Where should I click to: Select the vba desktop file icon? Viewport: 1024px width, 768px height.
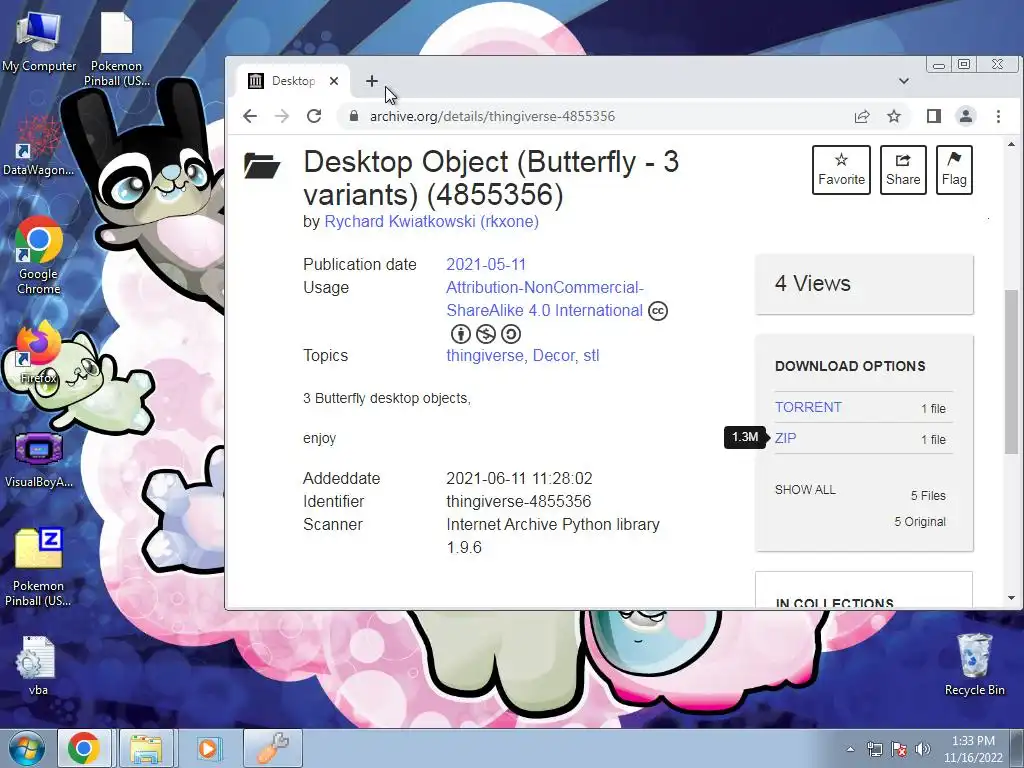[x=37, y=665]
